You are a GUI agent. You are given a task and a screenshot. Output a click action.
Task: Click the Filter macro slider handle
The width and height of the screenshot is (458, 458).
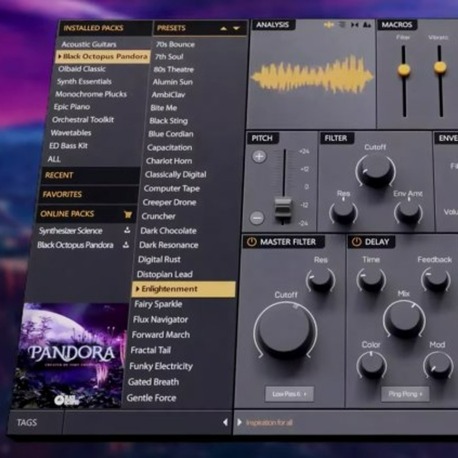[404, 70]
